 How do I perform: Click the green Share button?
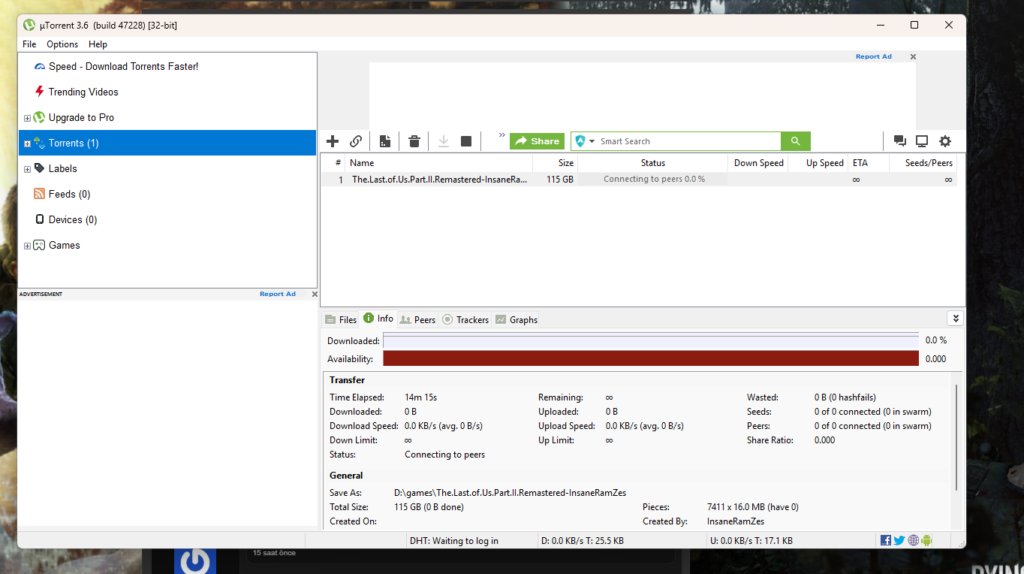click(537, 141)
